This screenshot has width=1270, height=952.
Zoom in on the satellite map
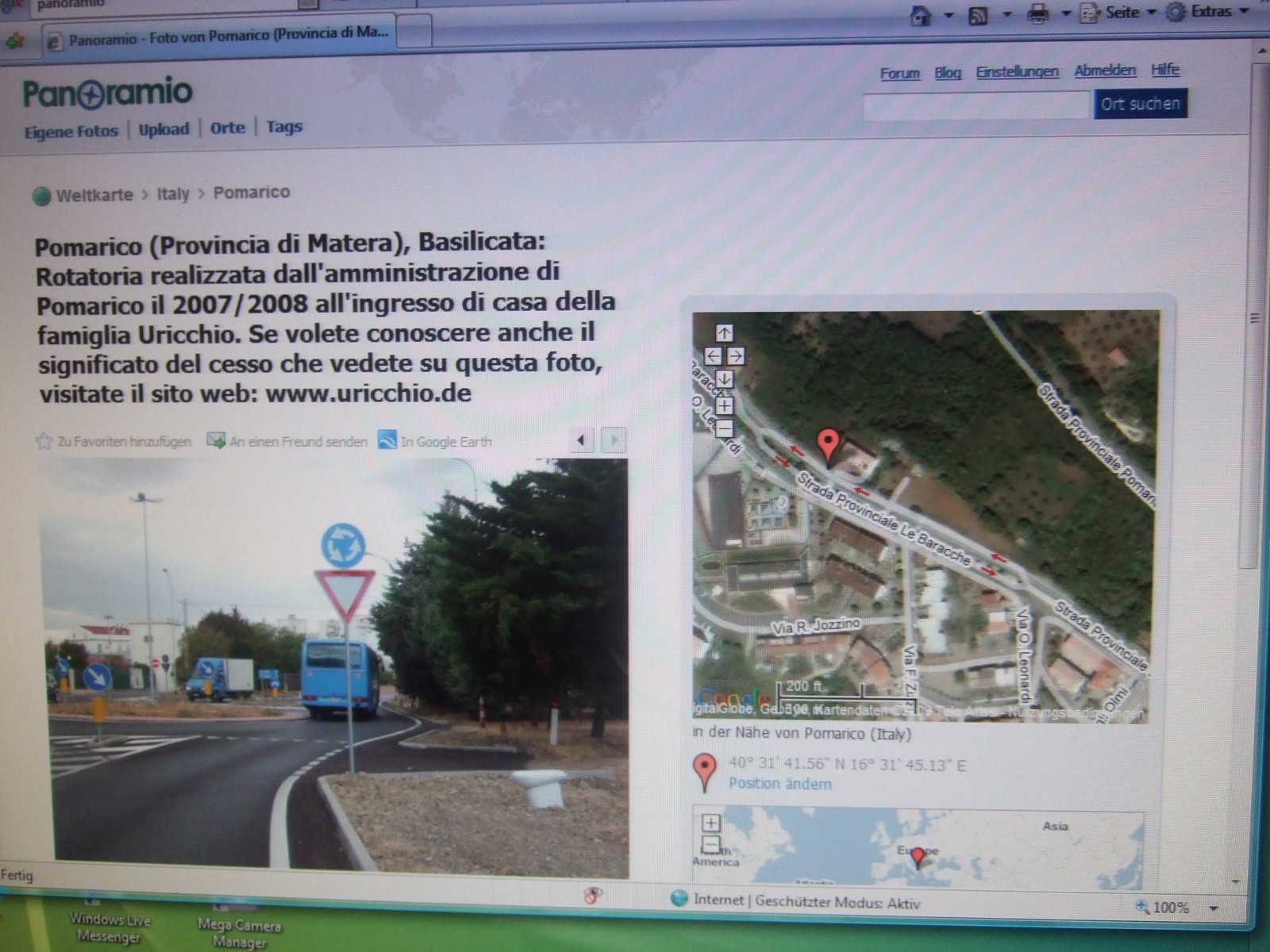click(724, 406)
